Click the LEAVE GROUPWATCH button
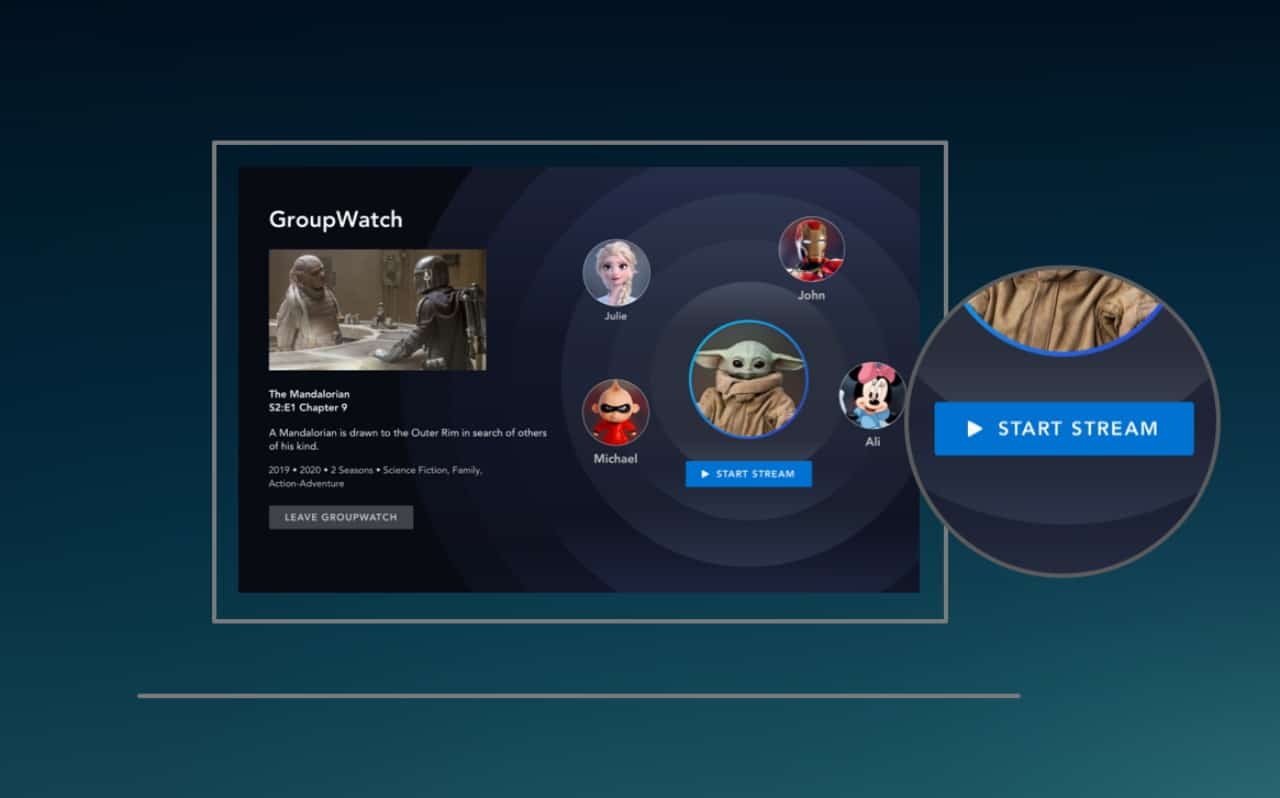The height and width of the screenshot is (798, 1280). pos(341,517)
